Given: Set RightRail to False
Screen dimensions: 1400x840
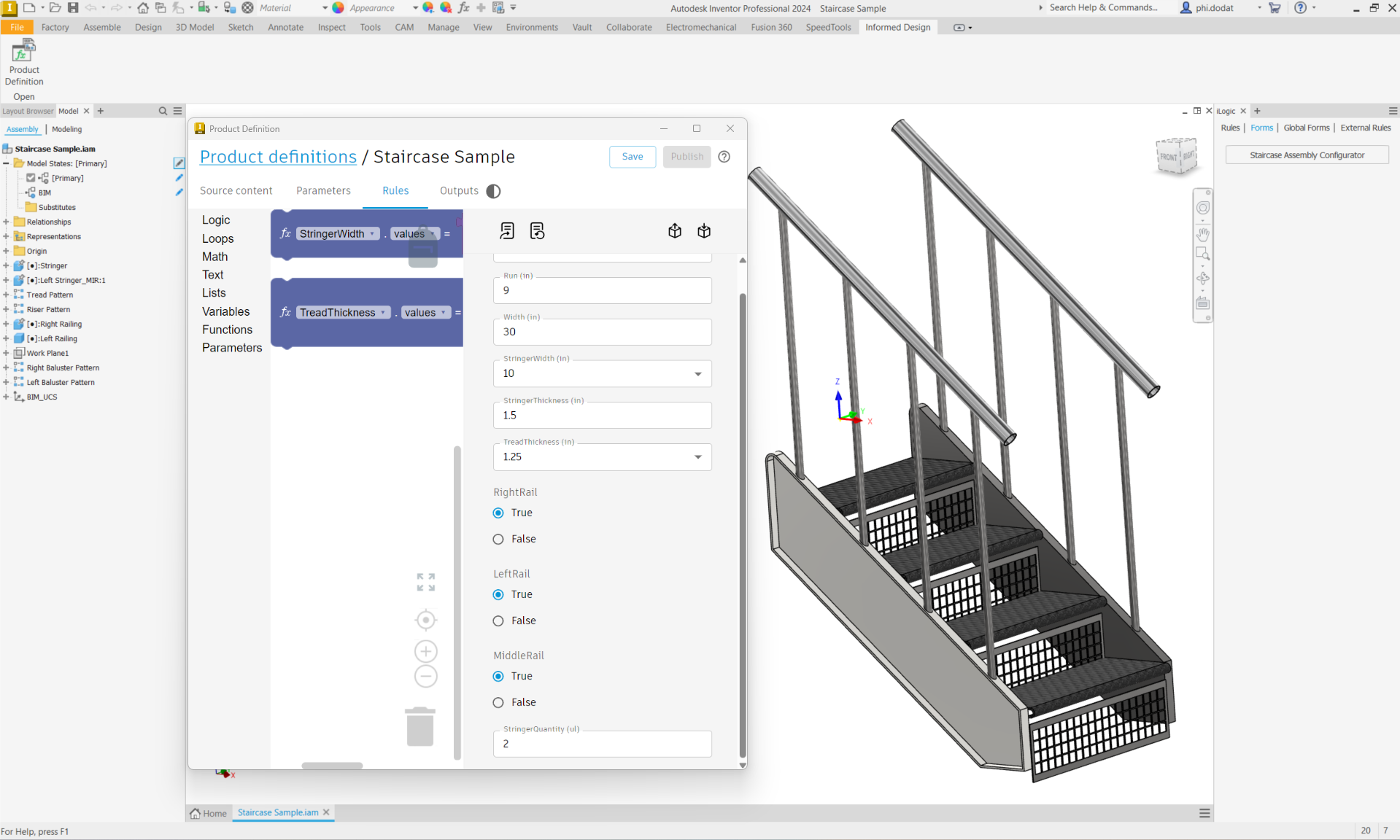Looking at the screenshot, I should [498, 539].
